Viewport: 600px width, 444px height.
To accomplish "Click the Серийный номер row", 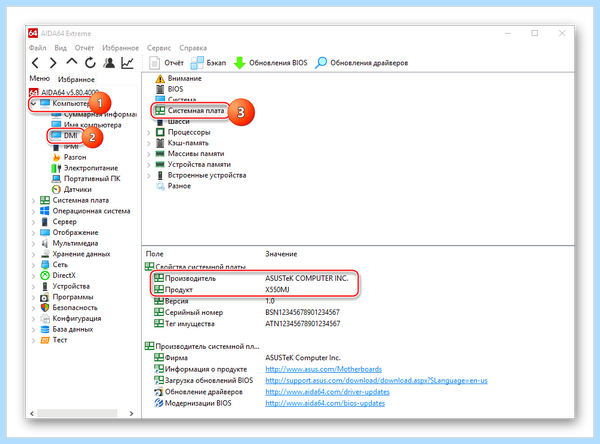I will (247, 312).
